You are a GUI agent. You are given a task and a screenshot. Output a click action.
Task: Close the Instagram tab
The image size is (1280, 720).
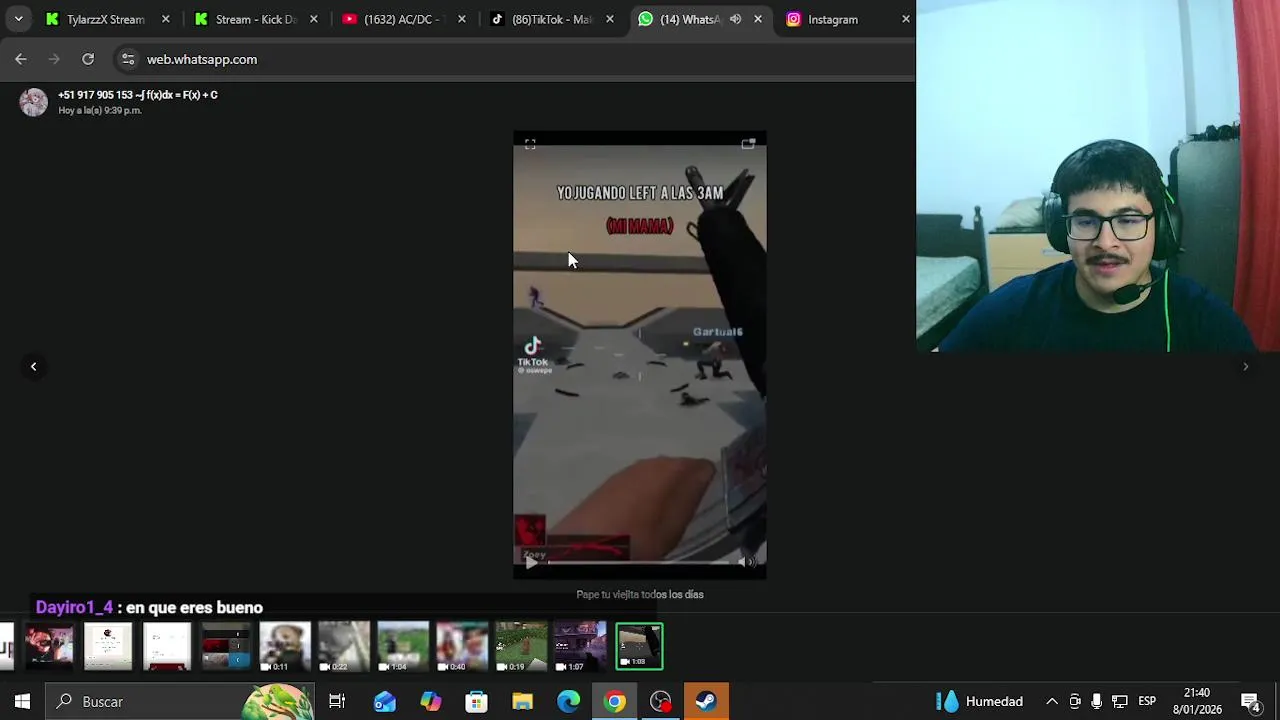pos(906,19)
